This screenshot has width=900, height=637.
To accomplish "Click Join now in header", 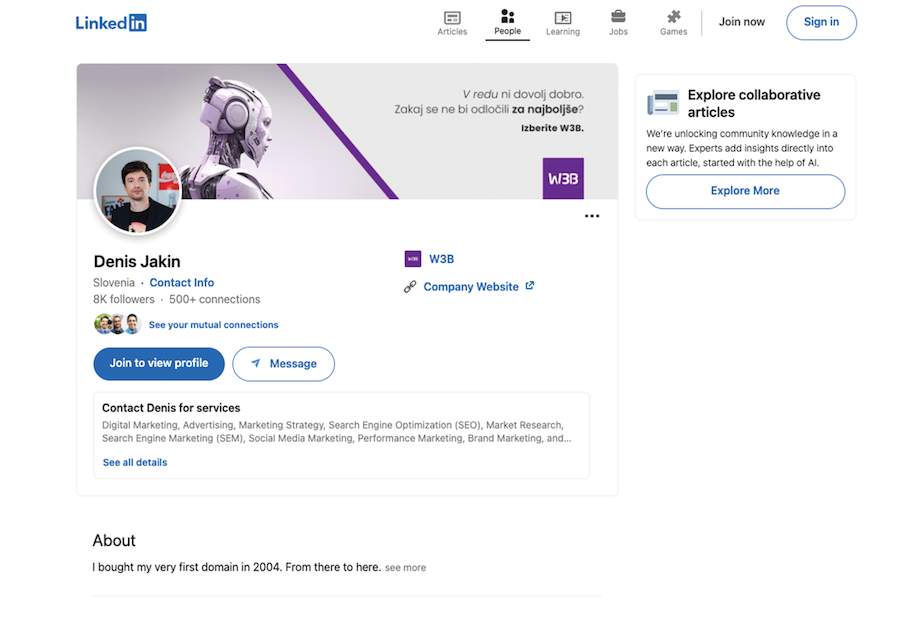I will [x=741, y=22].
